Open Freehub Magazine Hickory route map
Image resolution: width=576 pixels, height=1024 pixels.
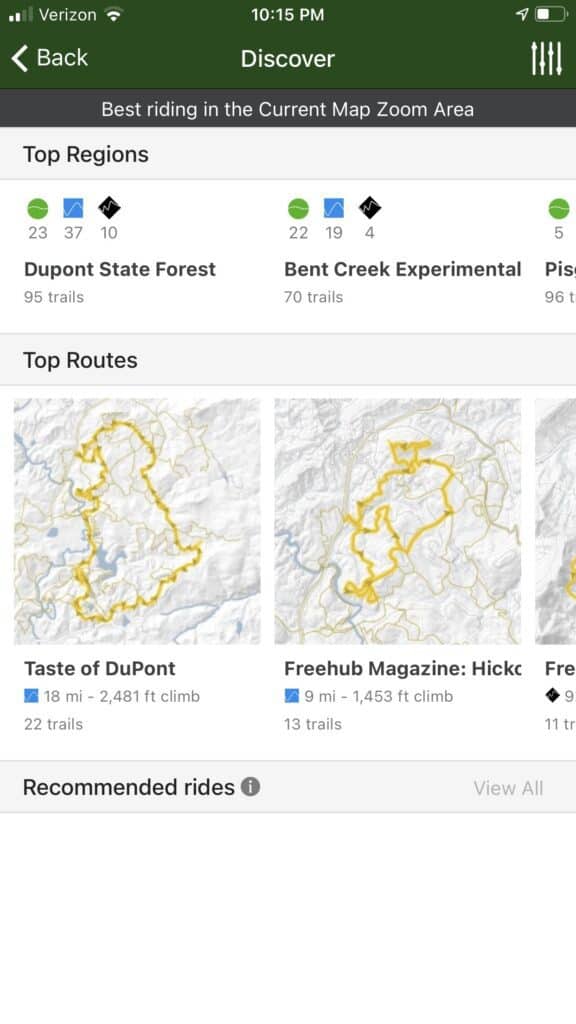[x=398, y=521]
